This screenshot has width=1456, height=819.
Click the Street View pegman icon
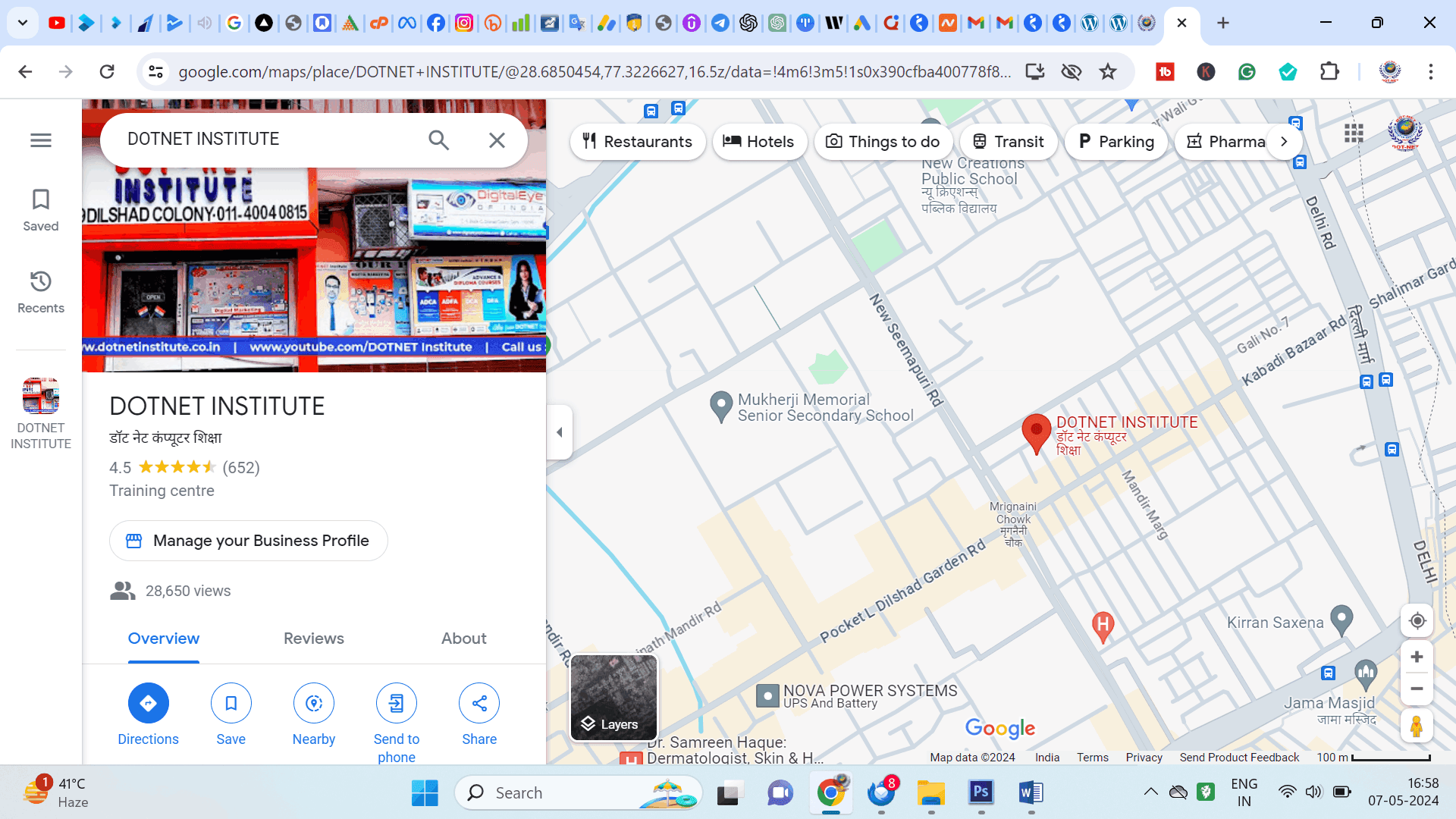click(1417, 726)
